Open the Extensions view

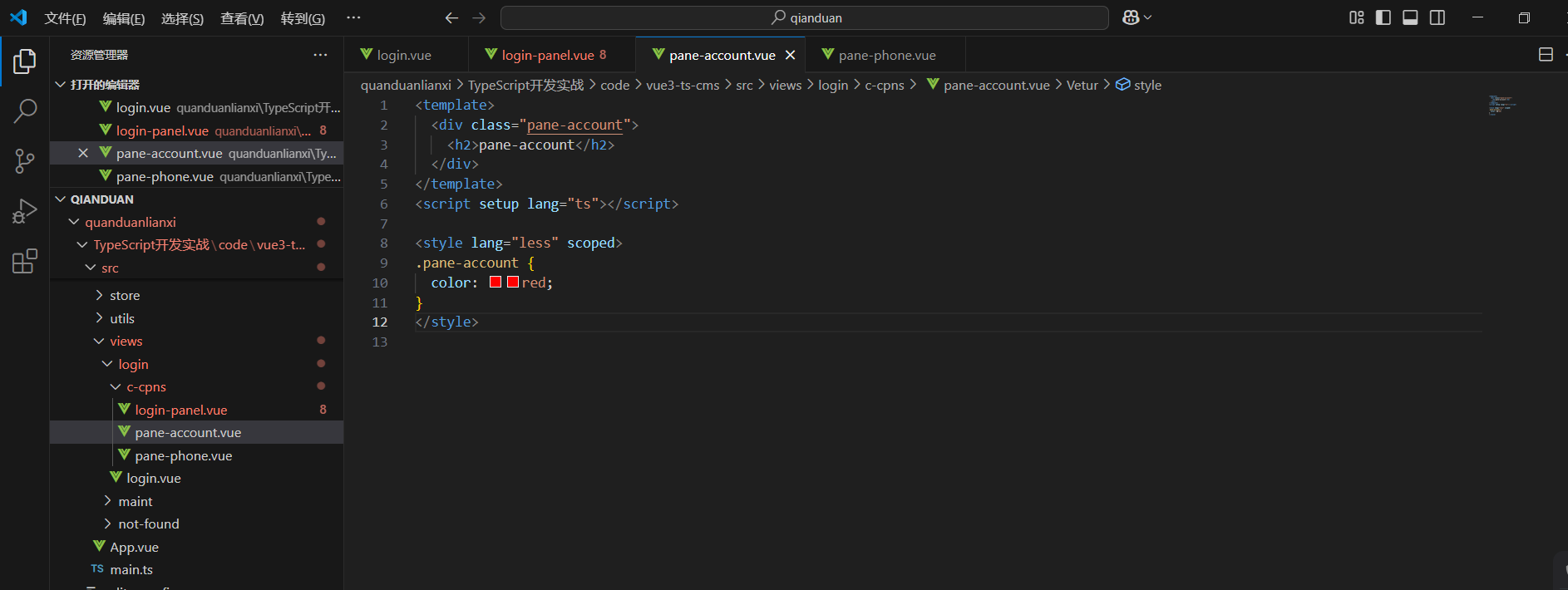[x=25, y=261]
